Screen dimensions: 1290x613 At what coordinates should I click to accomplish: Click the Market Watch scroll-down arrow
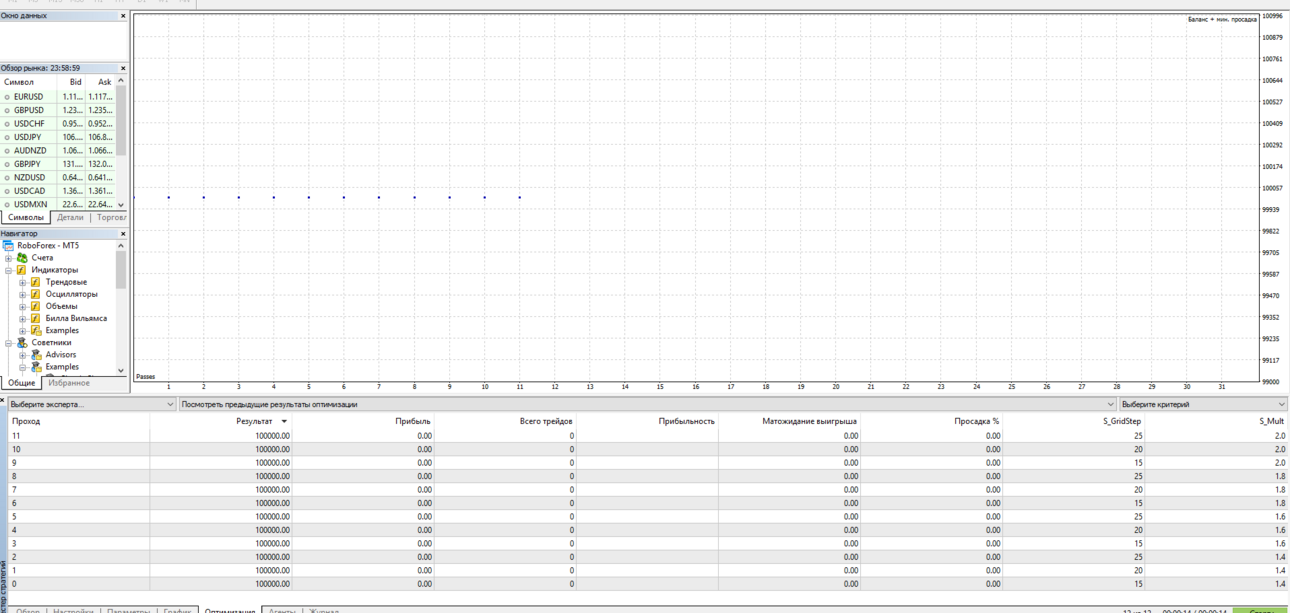(x=122, y=204)
